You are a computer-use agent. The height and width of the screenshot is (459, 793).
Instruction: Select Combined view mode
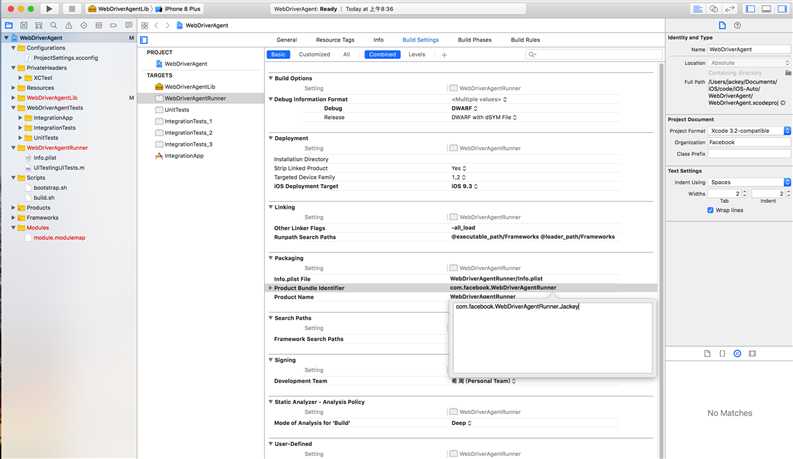pos(382,55)
